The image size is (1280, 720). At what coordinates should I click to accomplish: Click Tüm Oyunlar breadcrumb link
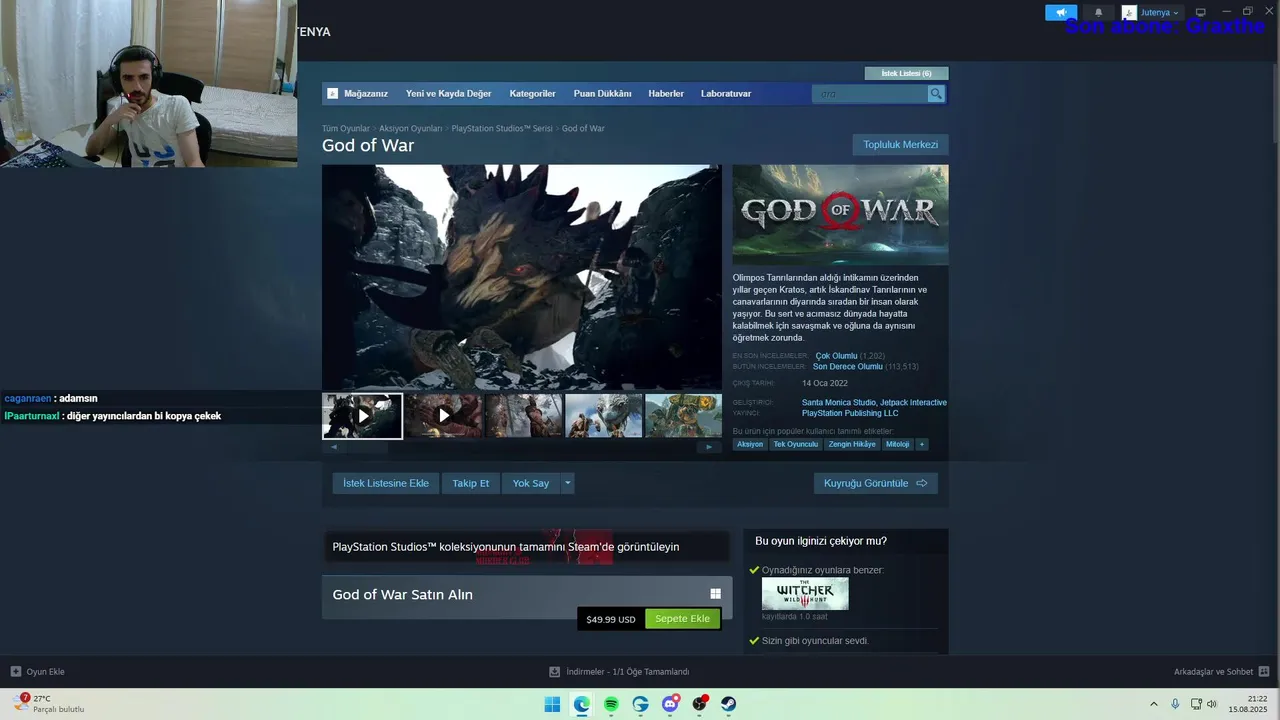(x=346, y=129)
